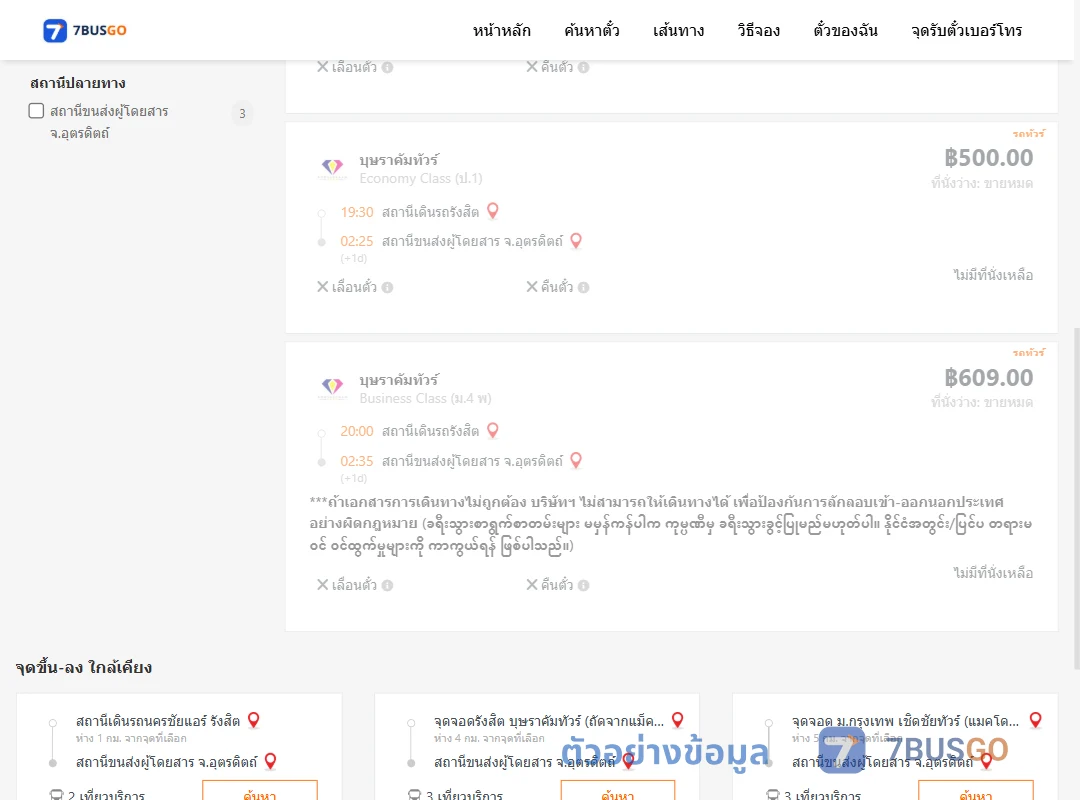The image size is (1080, 800).
Task: Click the info icon next to คืนตั๋ว in Economy card
Action: coord(583,287)
